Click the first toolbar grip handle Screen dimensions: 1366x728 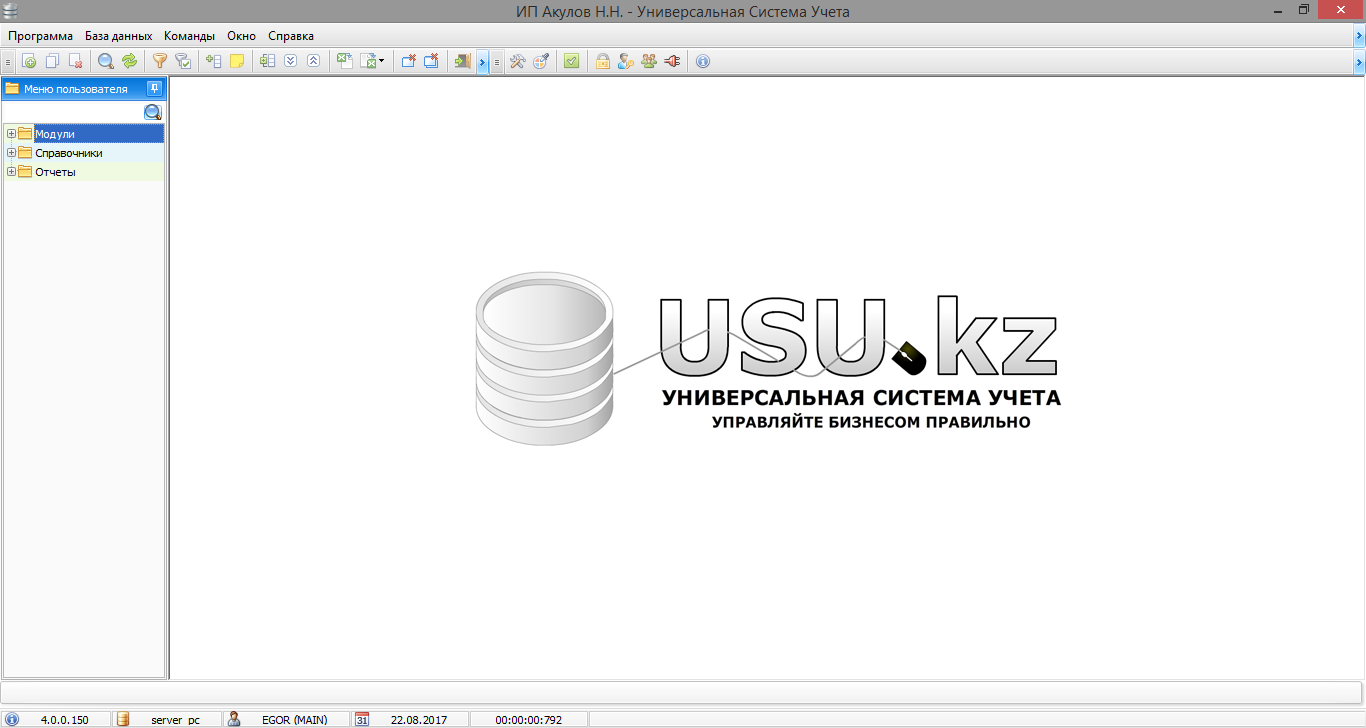pyautogui.click(x=8, y=62)
